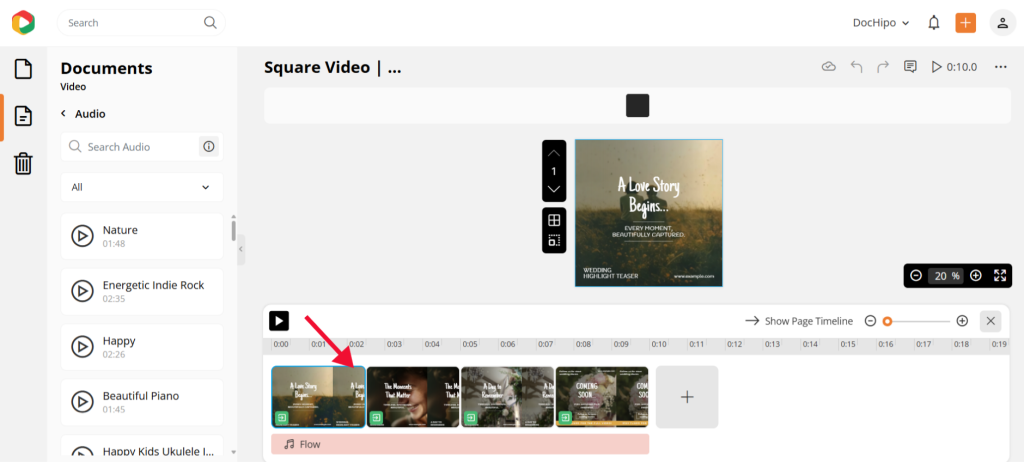Click the search magnifier icon in top bar

(x=210, y=23)
